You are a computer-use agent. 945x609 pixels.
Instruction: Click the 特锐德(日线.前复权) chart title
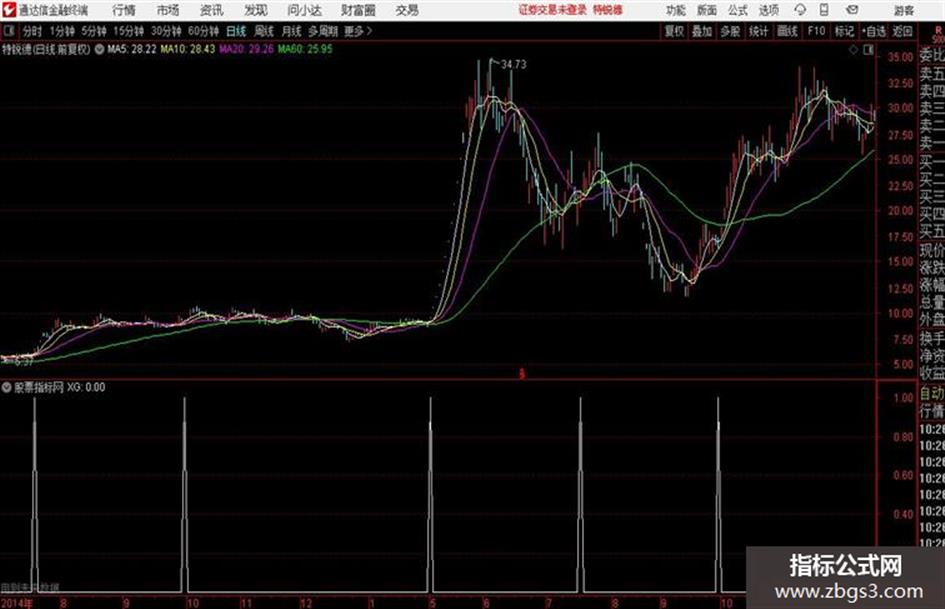(46, 49)
